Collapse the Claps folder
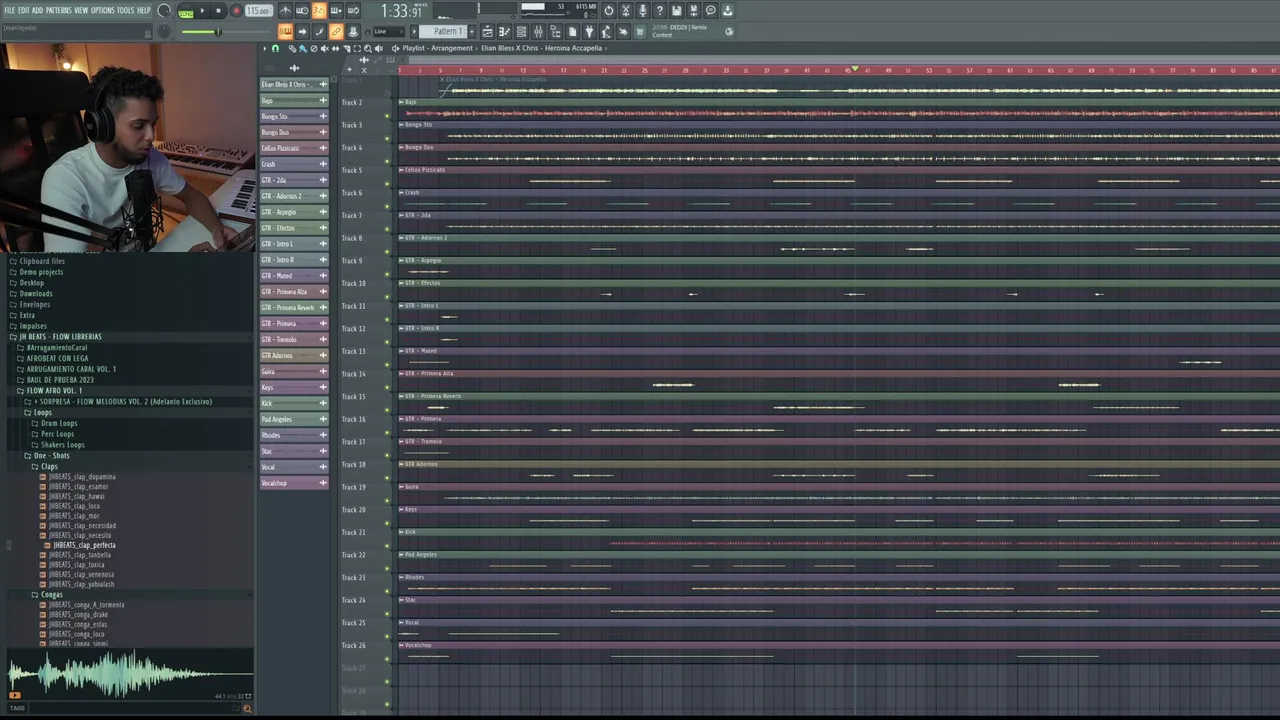The height and width of the screenshot is (720, 1280). pos(45,467)
